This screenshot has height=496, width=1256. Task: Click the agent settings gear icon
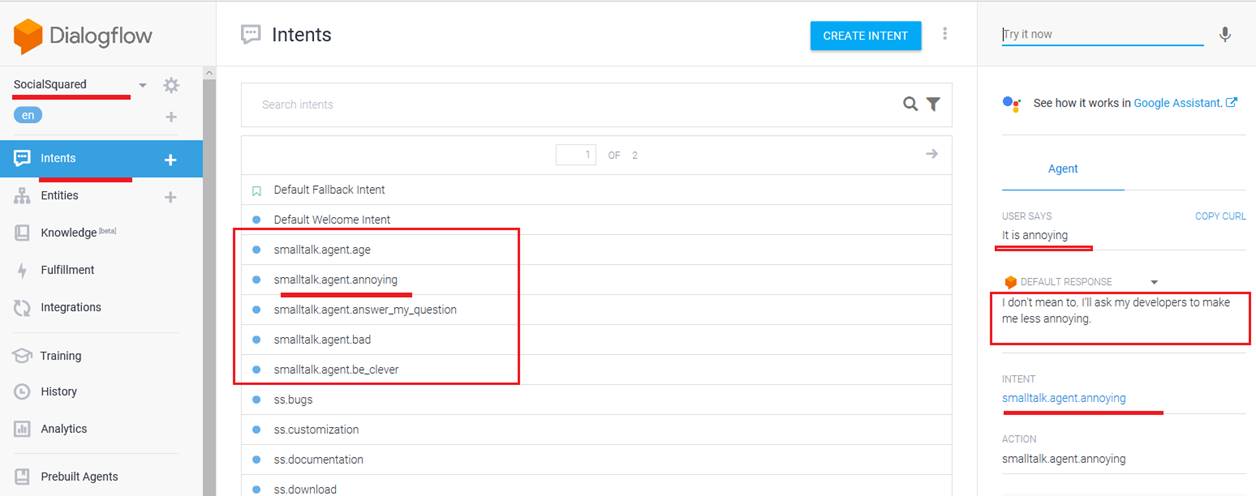(171, 85)
